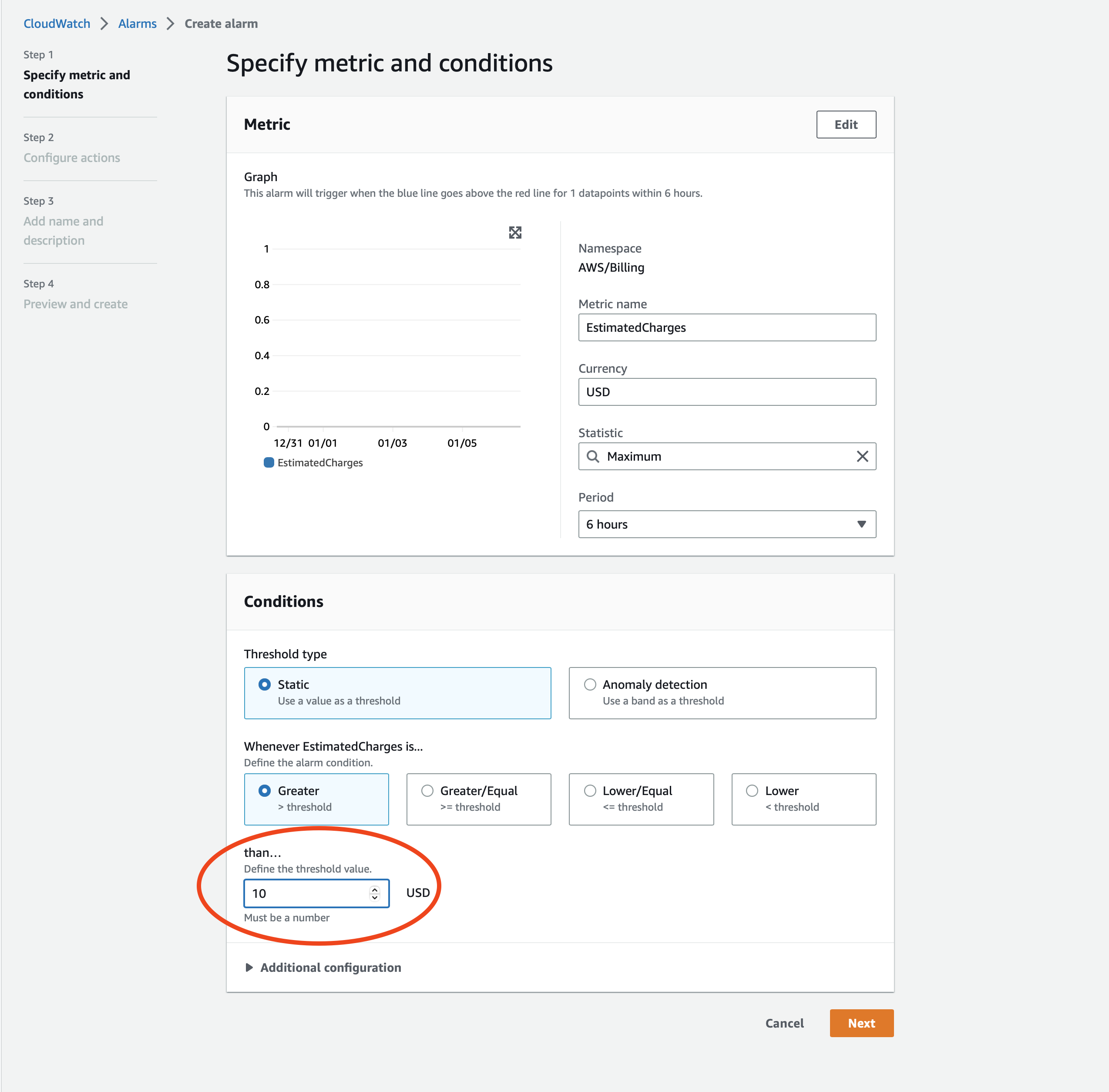Decrement the threshold value with the down stepper arrow
The height and width of the screenshot is (1092, 1109).
tap(374, 897)
